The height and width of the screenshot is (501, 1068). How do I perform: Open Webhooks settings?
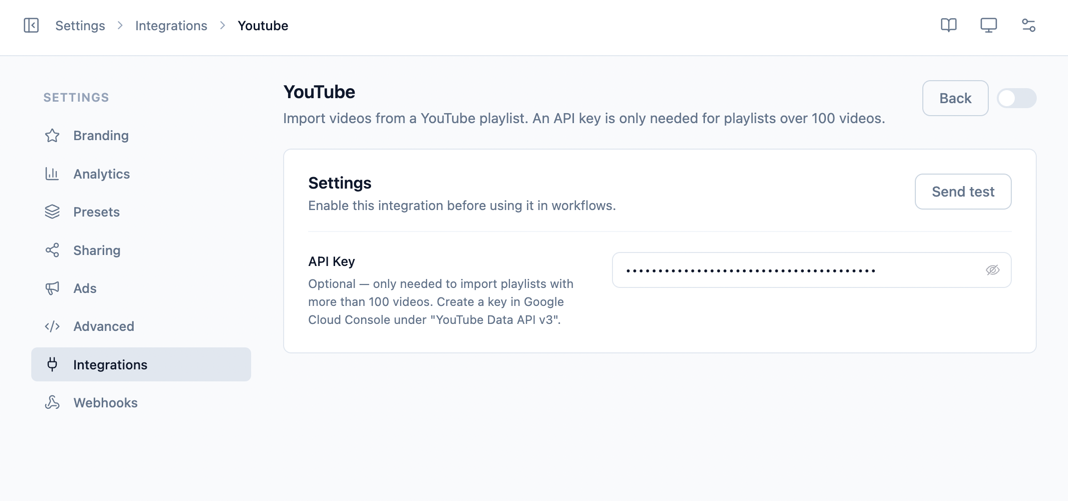point(141,402)
